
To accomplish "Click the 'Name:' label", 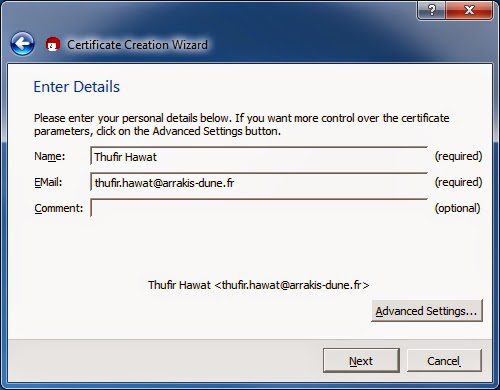I will point(50,156).
